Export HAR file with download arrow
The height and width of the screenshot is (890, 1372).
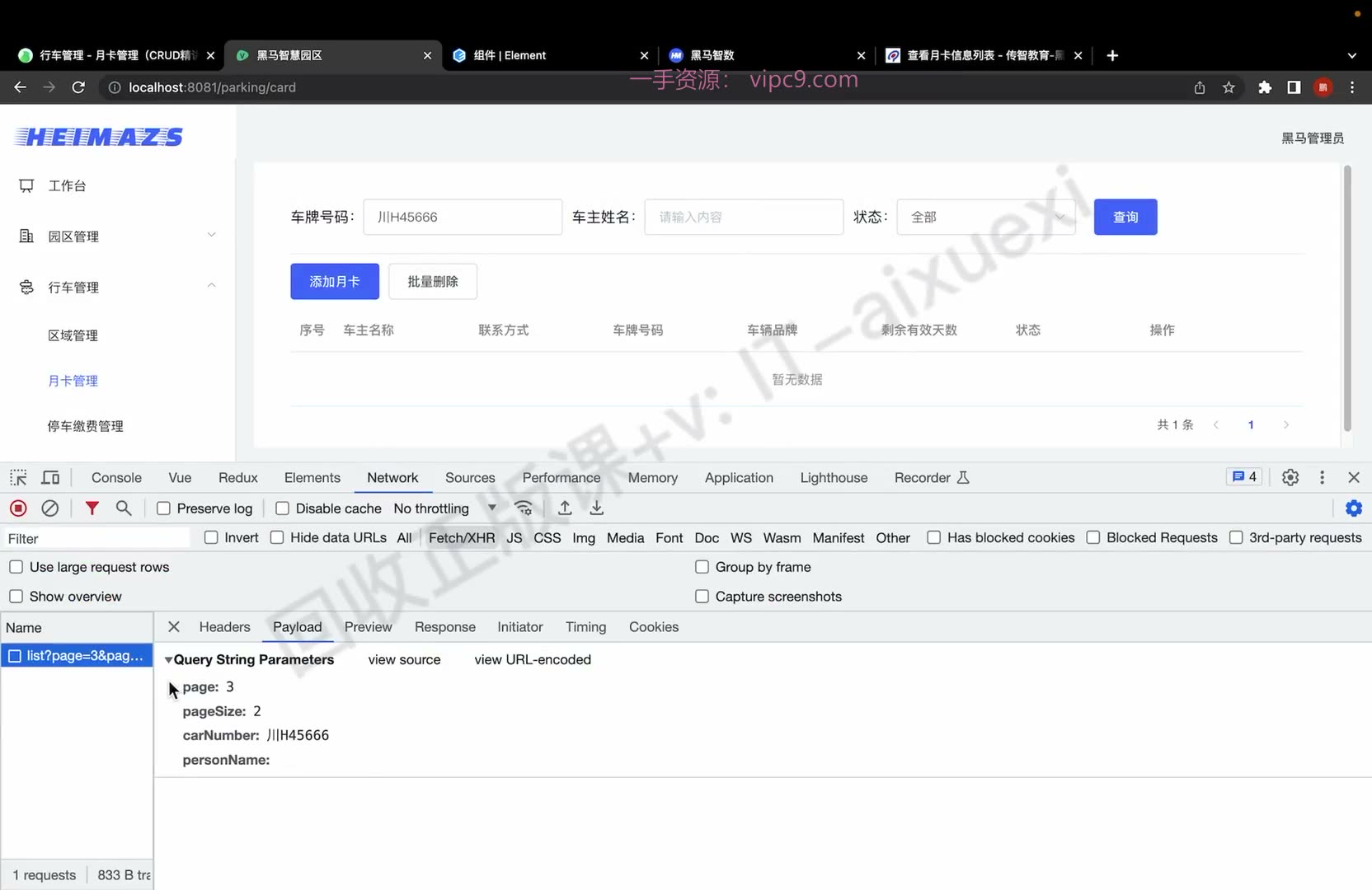[x=597, y=508]
